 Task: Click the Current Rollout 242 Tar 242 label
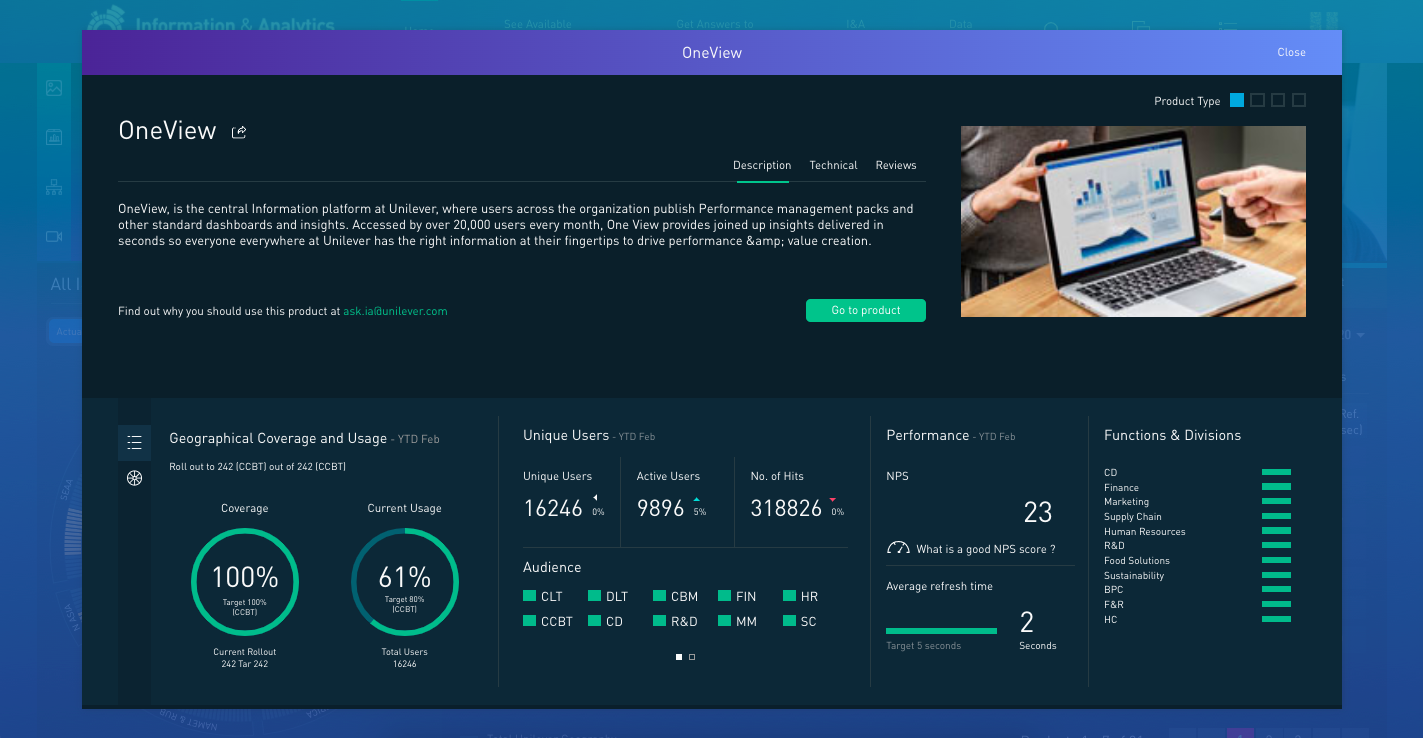click(x=245, y=658)
